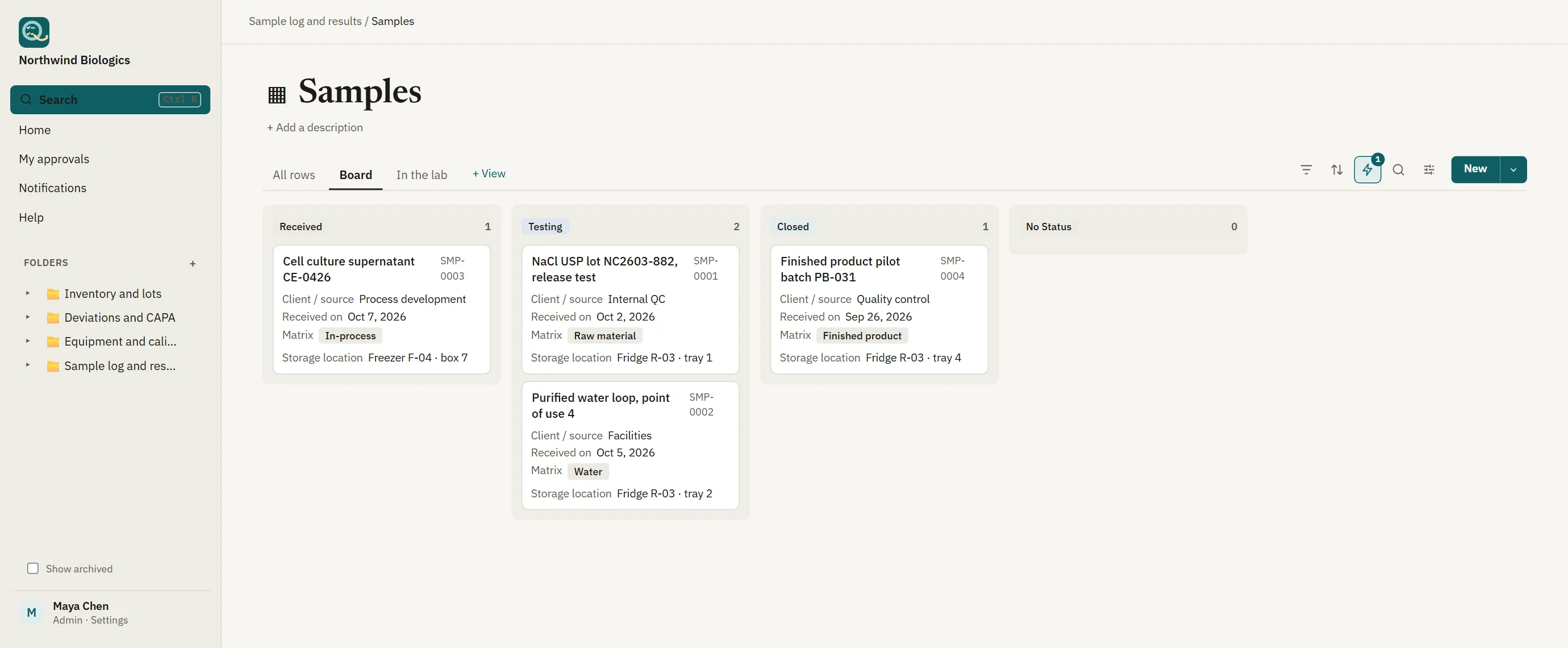This screenshot has height=648, width=1568.
Task: Open the Purified water loop card
Action: click(x=630, y=445)
